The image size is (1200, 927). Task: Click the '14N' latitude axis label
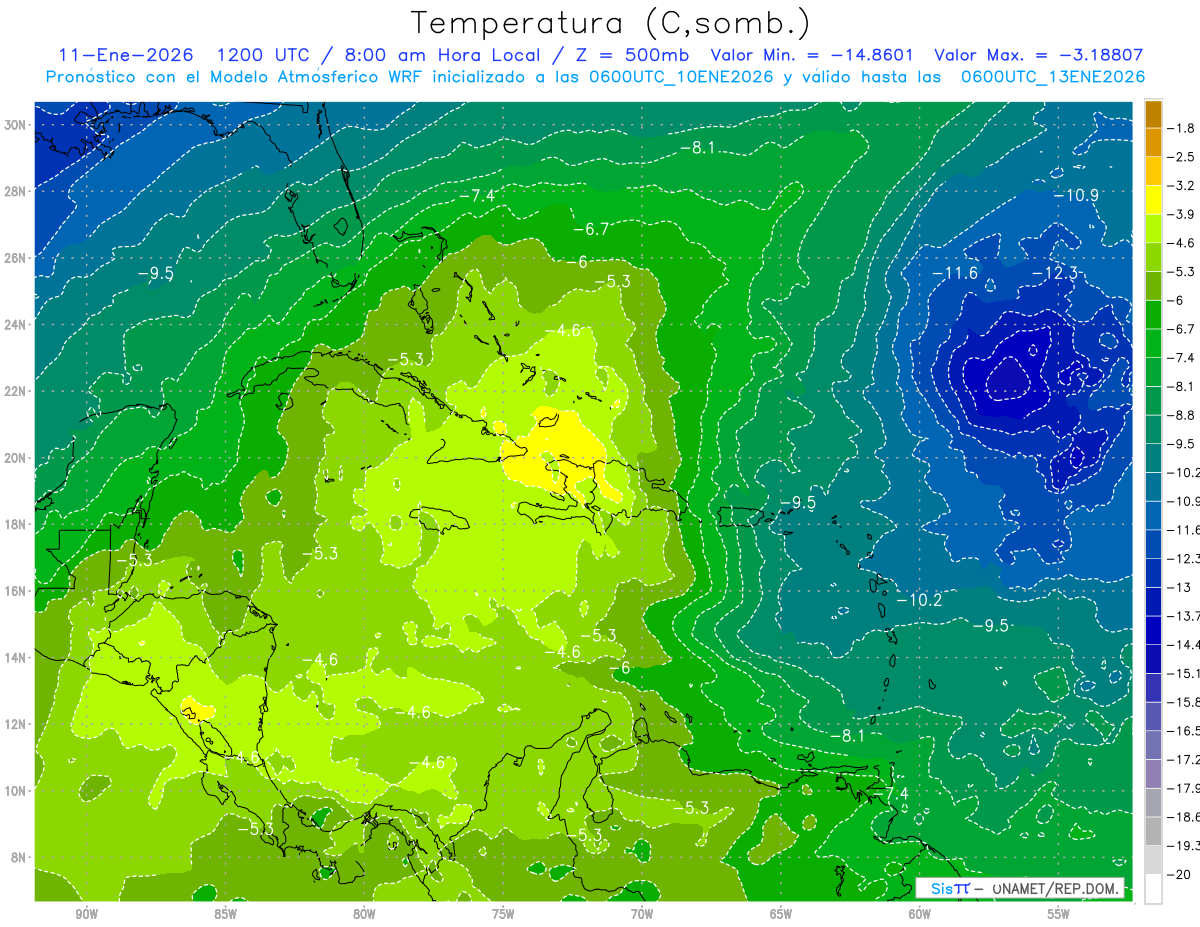pyautogui.click(x=17, y=658)
